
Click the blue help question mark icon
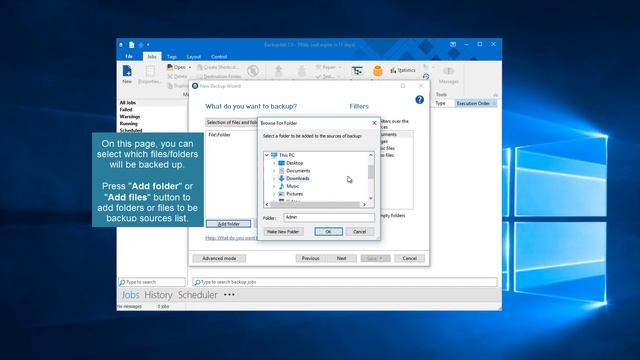tap(419, 100)
